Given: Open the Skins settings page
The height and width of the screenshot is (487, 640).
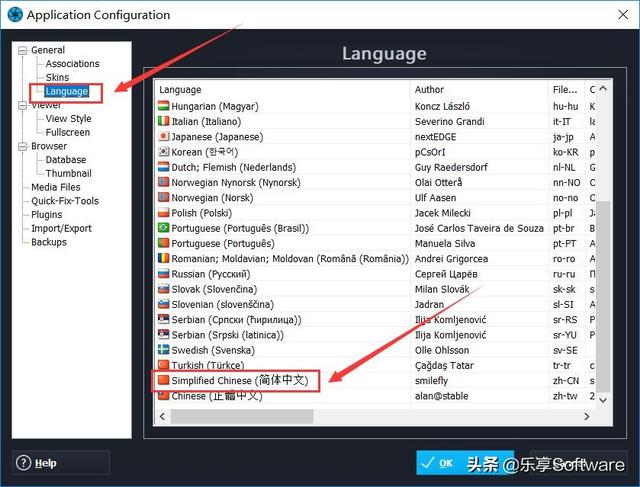Looking at the screenshot, I should 58,78.
